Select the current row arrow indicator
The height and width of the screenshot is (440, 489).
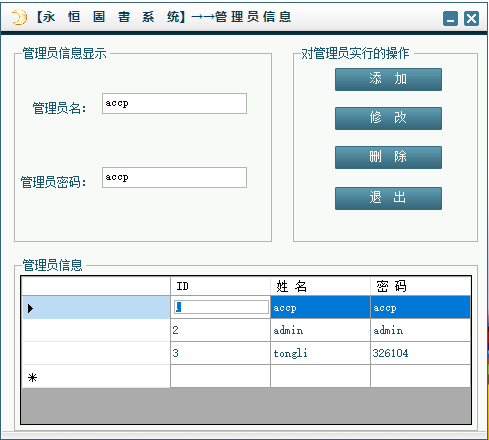pos(31,308)
